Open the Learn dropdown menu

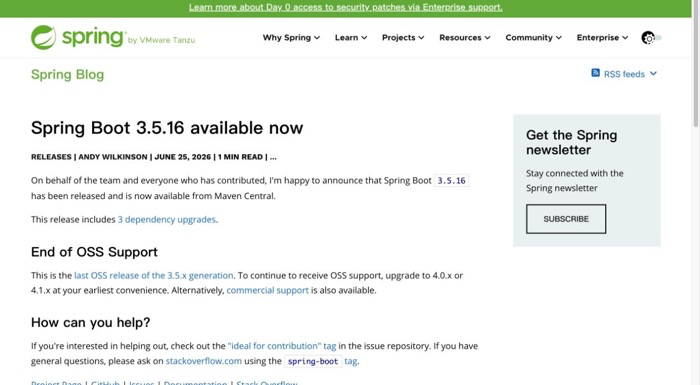pyautogui.click(x=351, y=38)
